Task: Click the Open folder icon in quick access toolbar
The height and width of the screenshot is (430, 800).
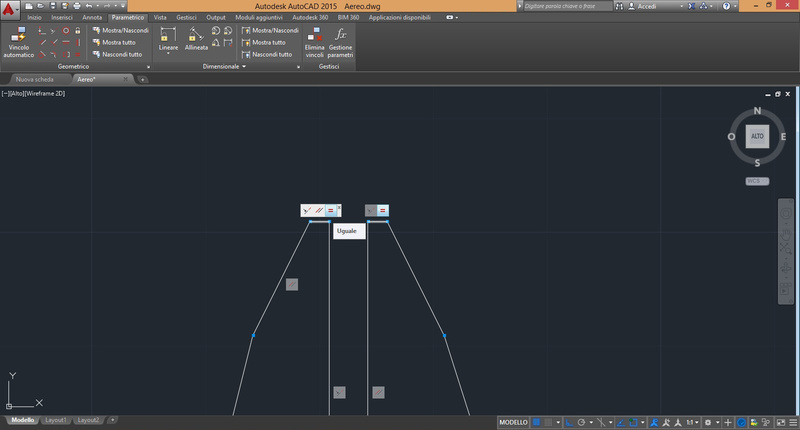Action: (x=40, y=6)
